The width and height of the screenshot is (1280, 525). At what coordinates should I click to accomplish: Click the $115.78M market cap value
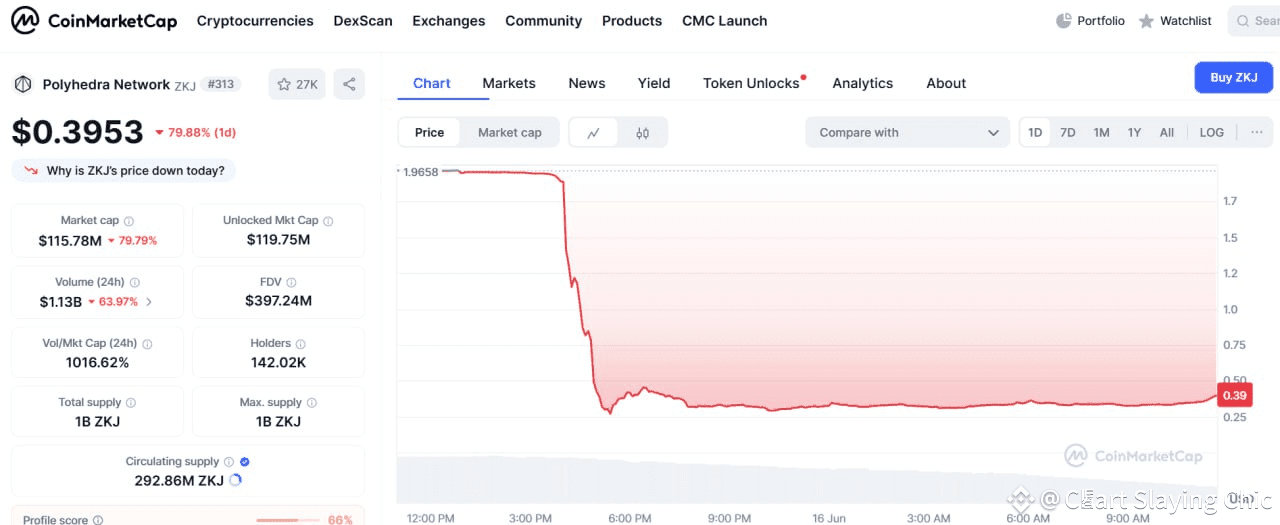click(70, 240)
